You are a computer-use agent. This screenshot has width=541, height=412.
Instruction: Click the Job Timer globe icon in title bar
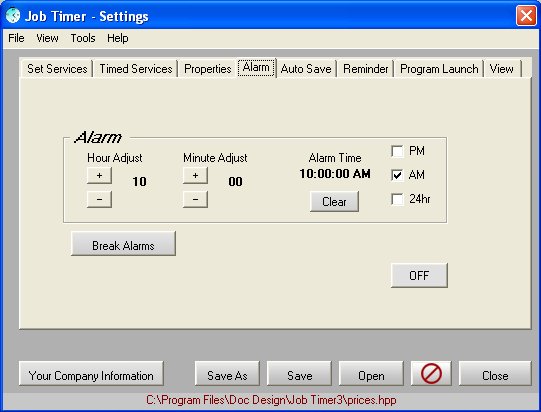click(x=13, y=16)
